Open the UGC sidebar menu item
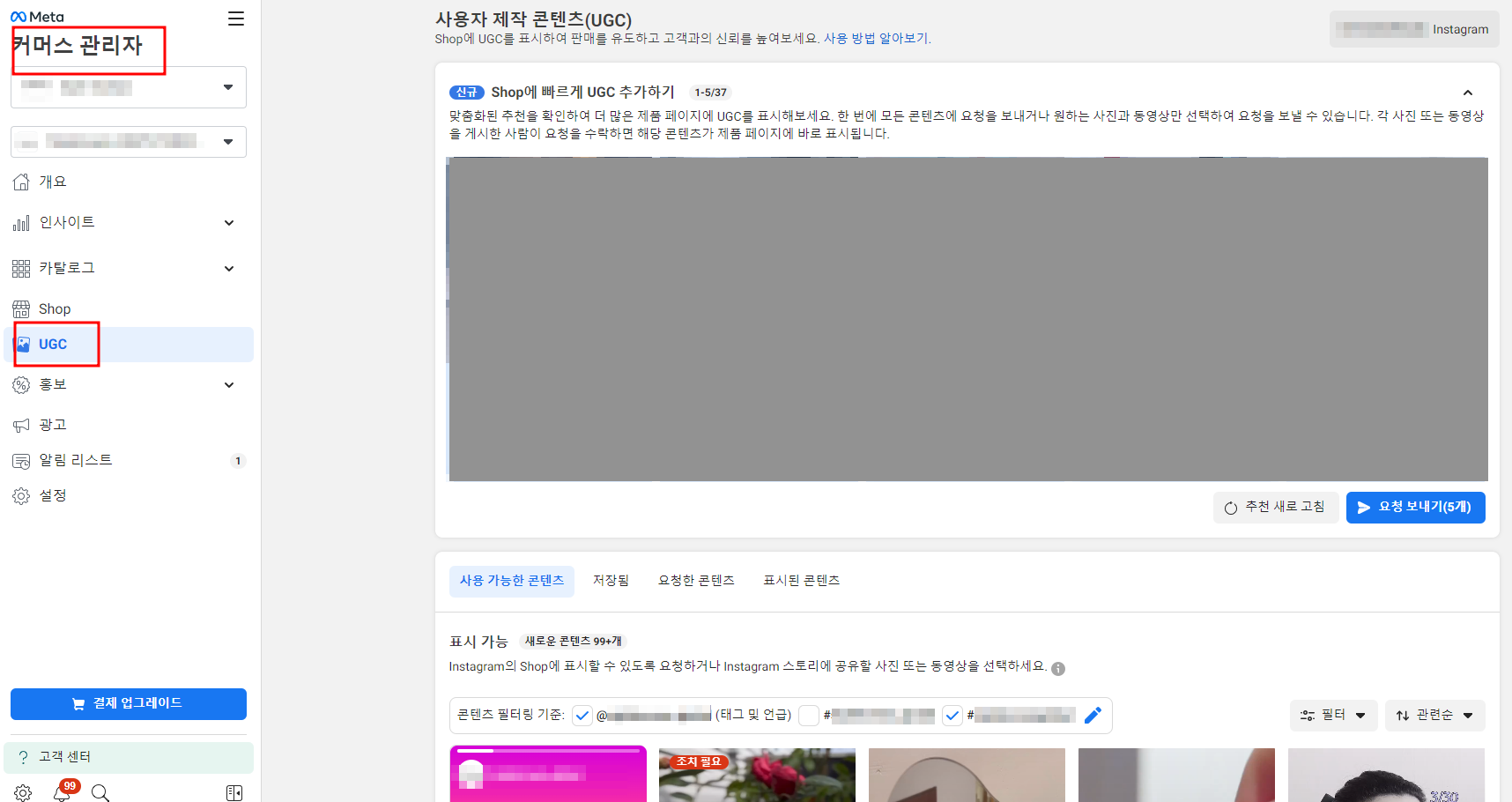 point(55,344)
